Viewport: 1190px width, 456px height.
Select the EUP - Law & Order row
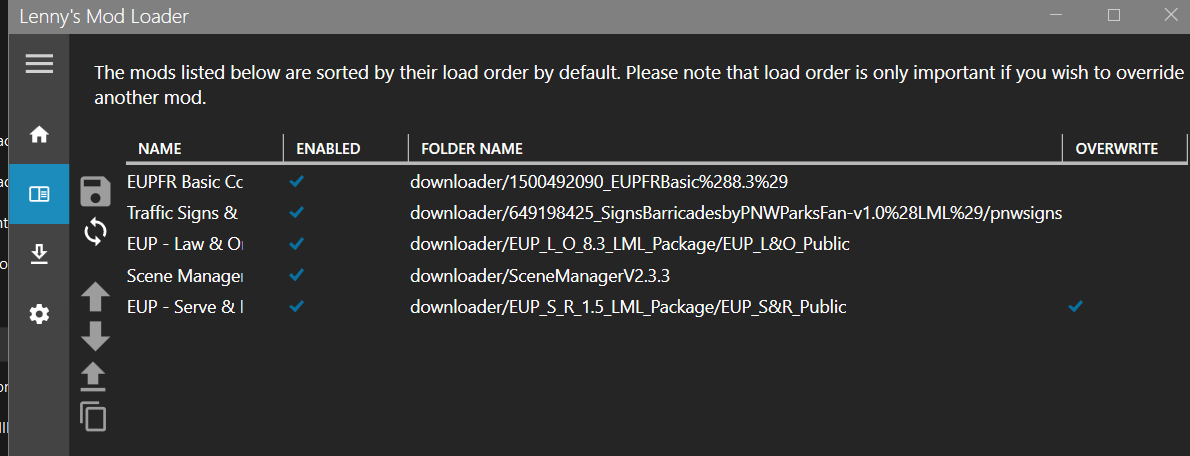[x=184, y=244]
